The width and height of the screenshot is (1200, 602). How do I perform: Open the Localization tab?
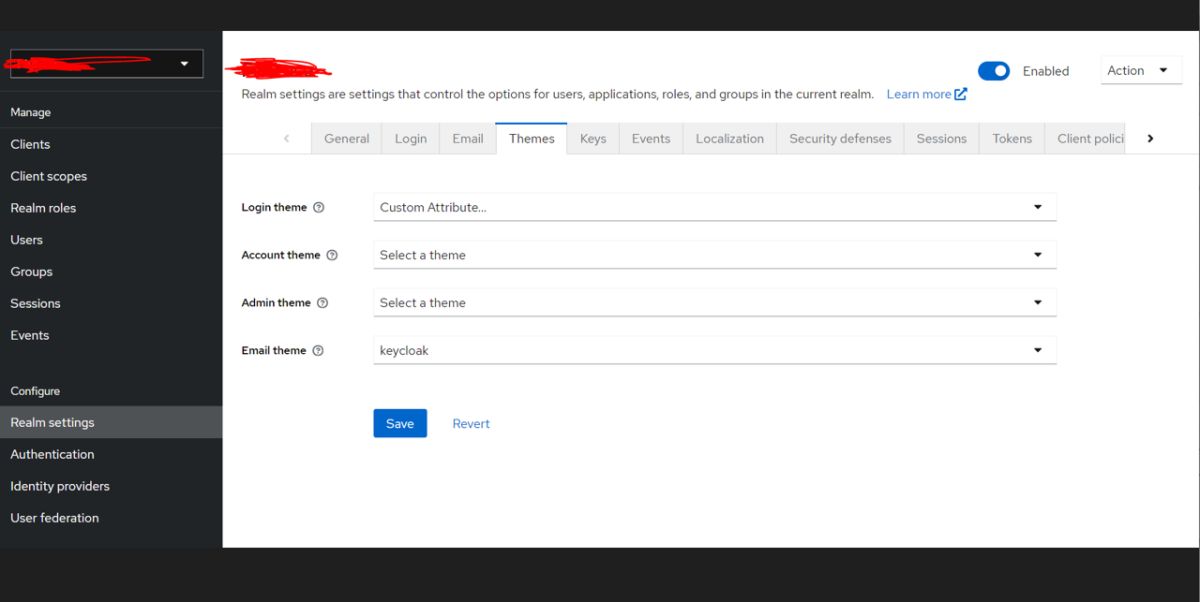click(x=730, y=139)
